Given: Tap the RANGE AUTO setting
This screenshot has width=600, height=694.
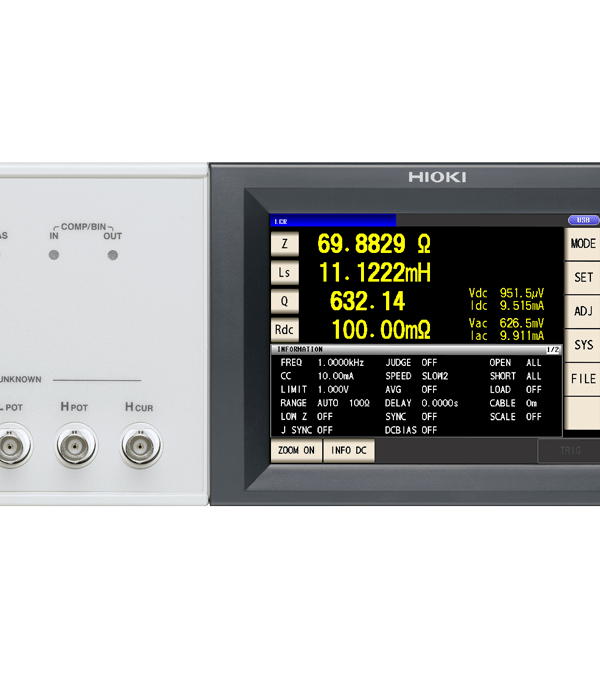Looking at the screenshot, I should 325,403.
